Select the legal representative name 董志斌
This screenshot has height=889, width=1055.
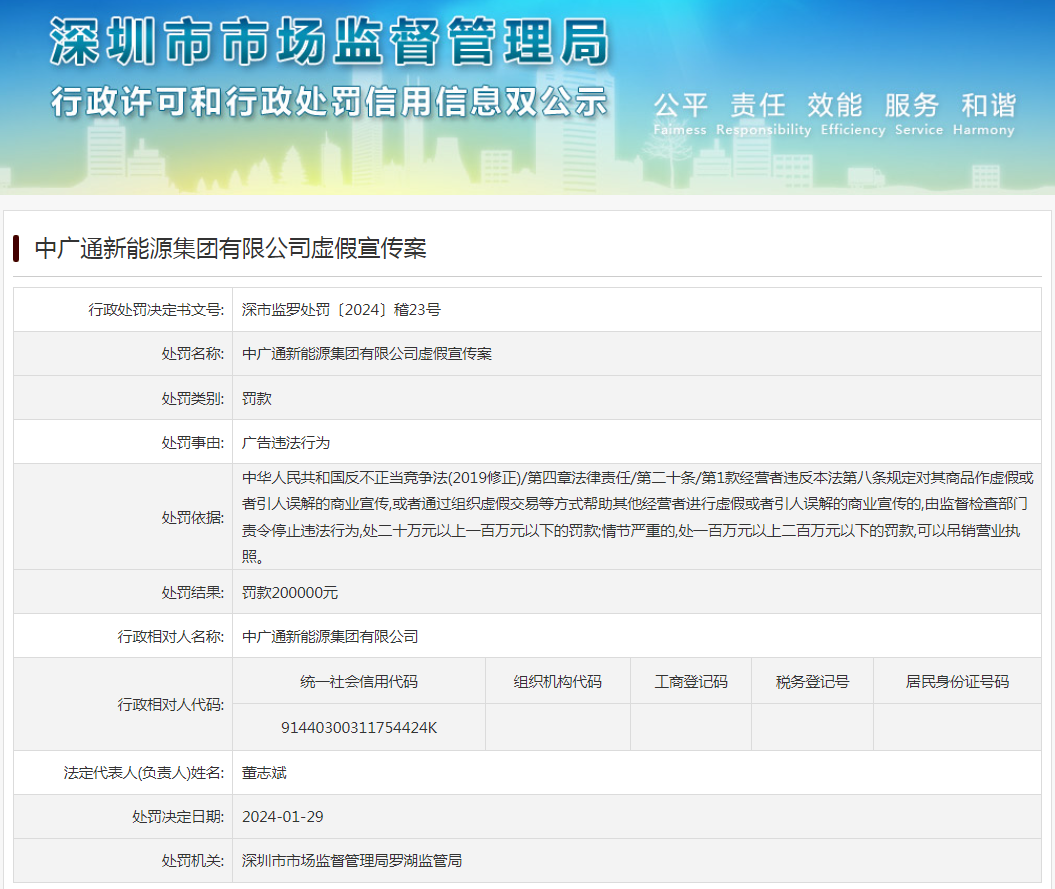click(x=264, y=773)
